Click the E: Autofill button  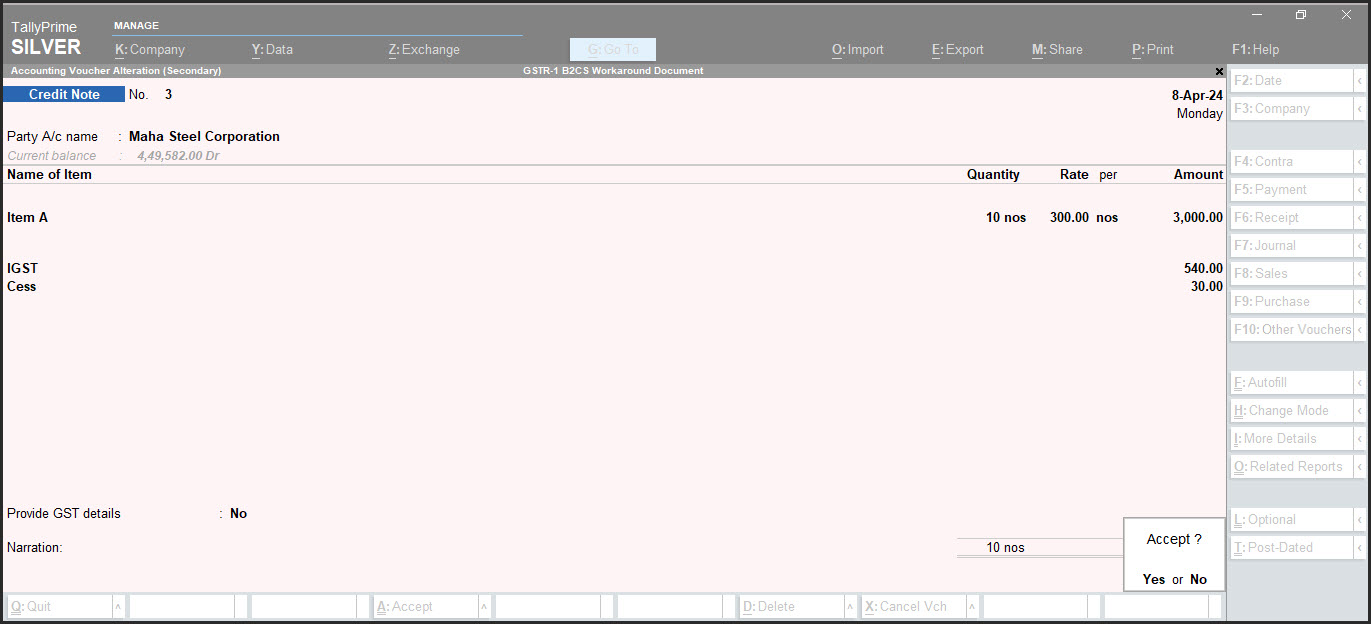[1292, 383]
